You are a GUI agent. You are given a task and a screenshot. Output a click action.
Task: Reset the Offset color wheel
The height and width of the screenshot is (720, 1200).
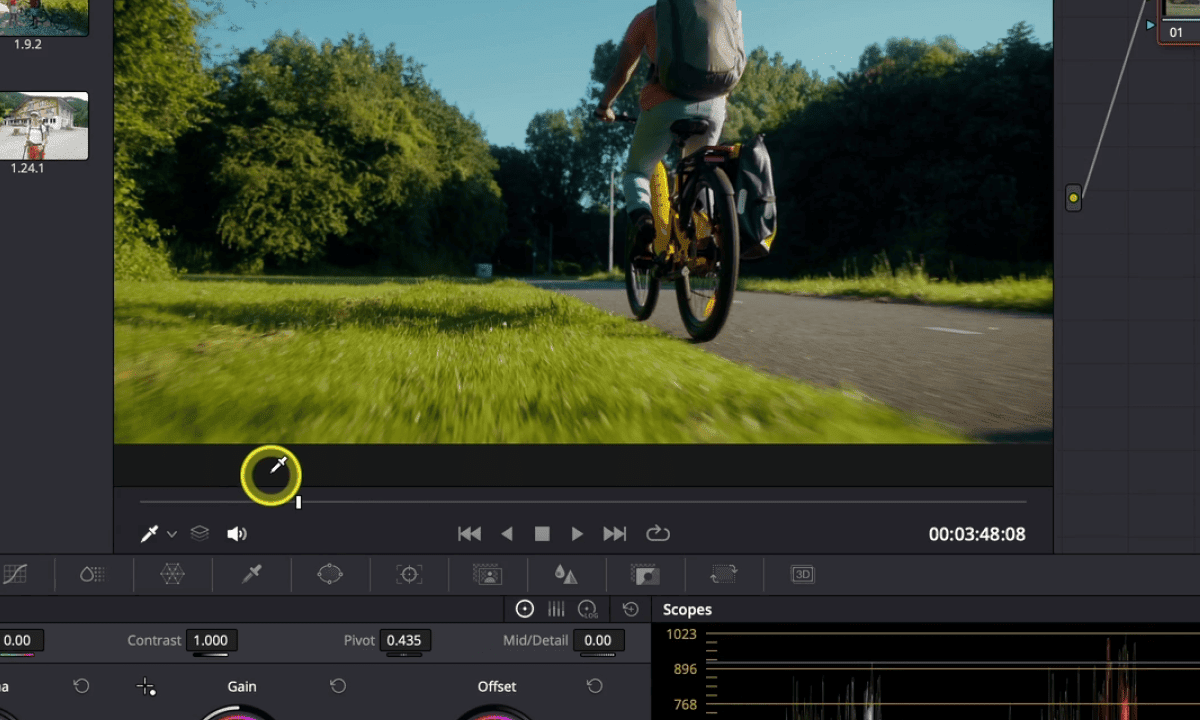pos(595,686)
